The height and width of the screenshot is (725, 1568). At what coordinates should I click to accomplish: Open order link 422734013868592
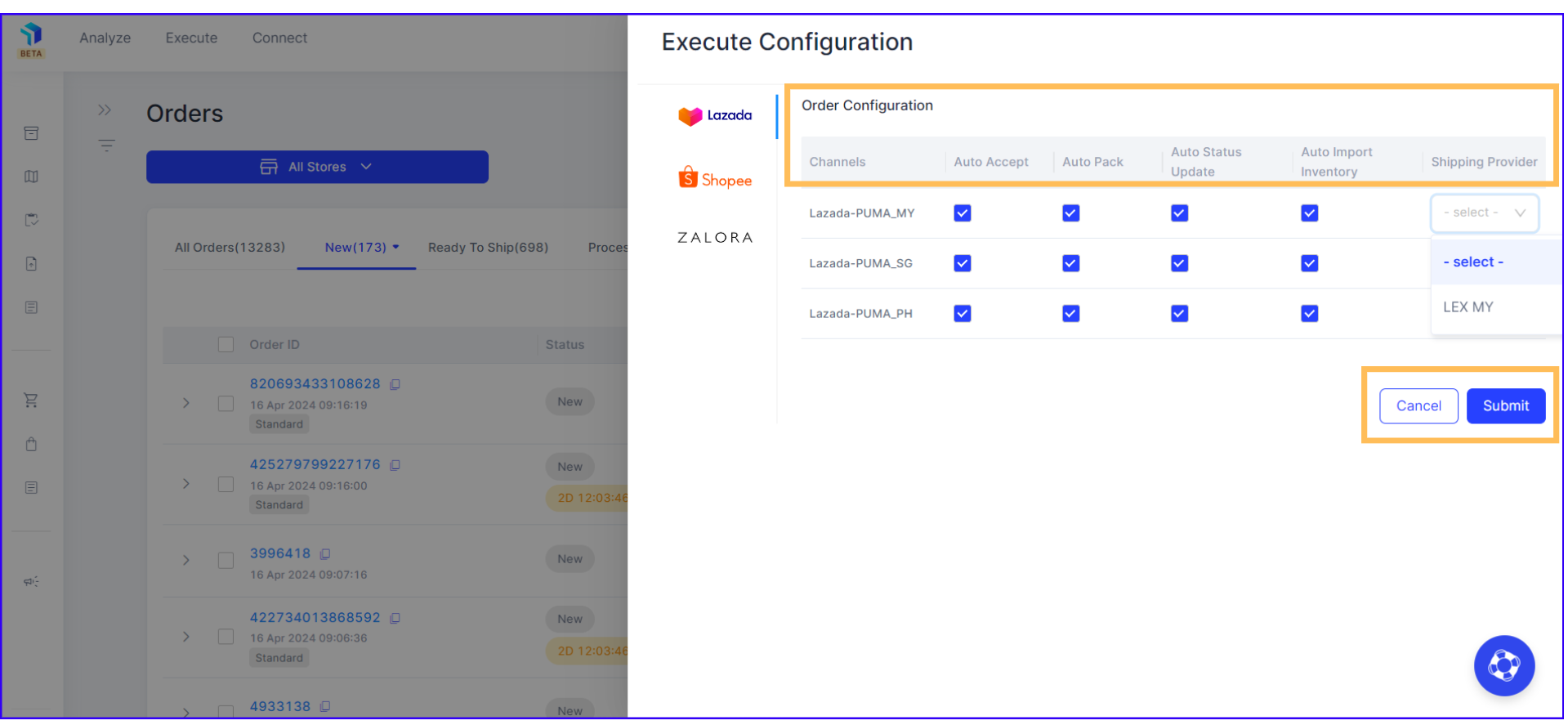coord(315,619)
